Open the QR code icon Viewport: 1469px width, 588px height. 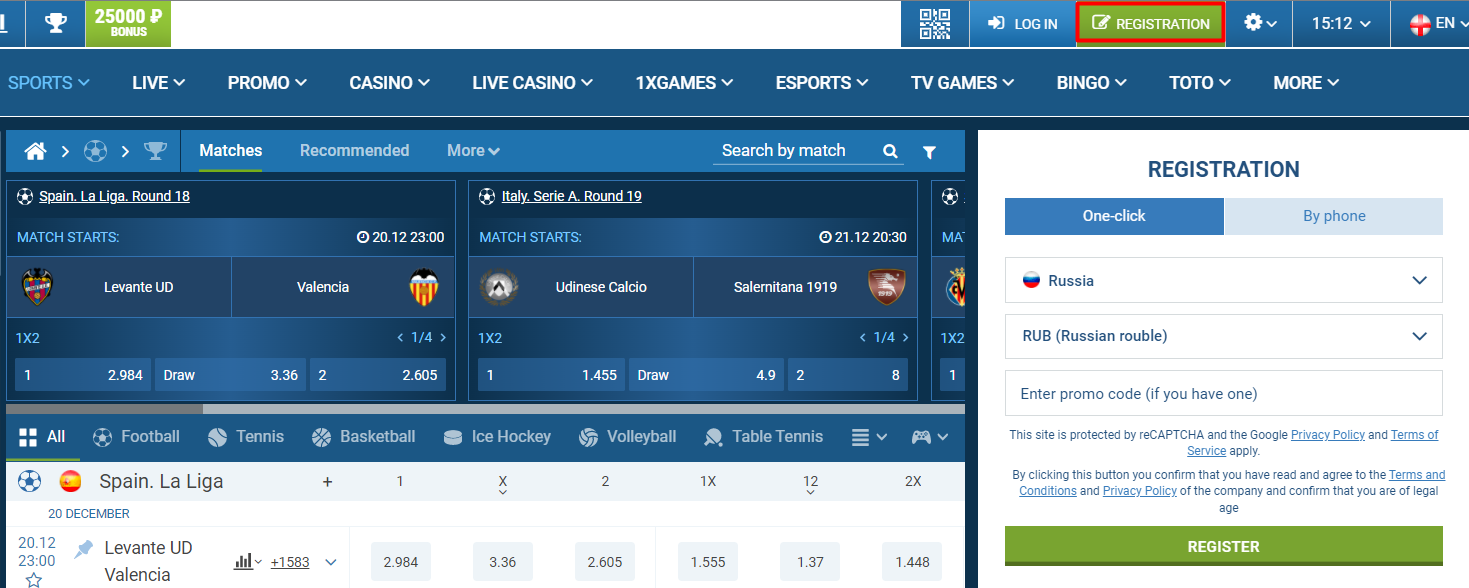[935, 23]
